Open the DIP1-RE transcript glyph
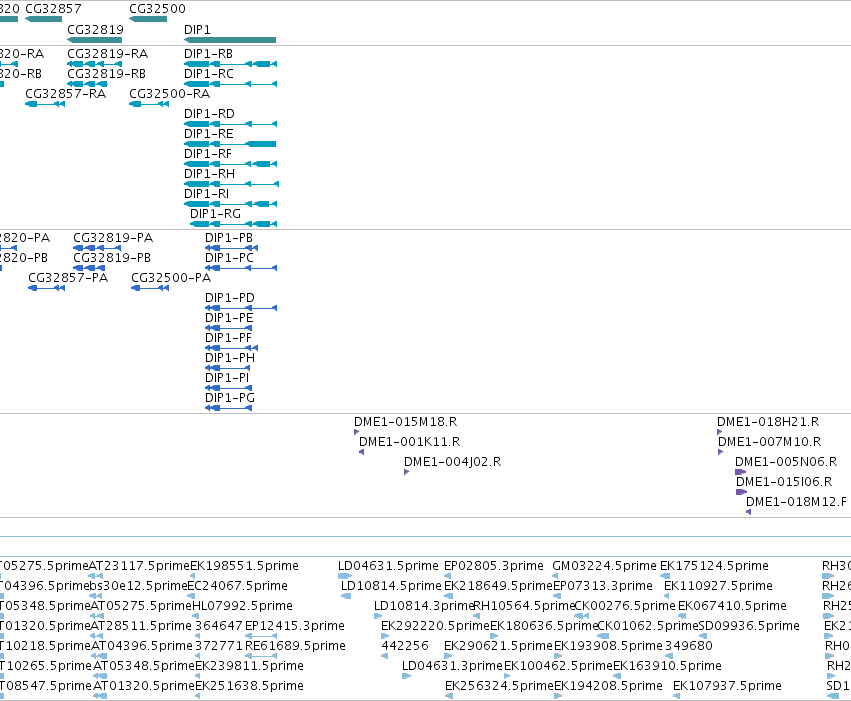The image size is (851, 701). tap(230, 144)
